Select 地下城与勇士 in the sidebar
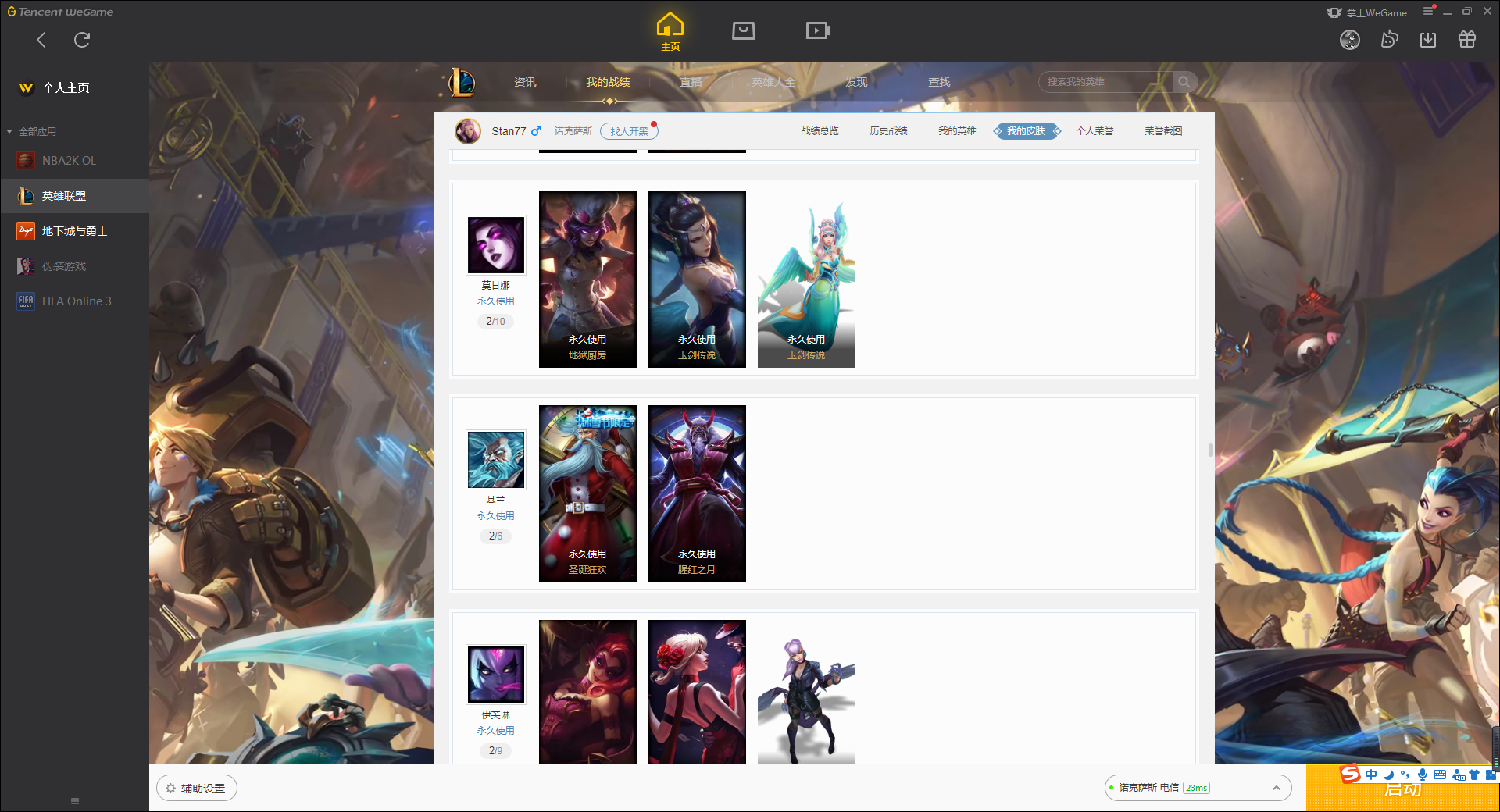 click(74, 231)
